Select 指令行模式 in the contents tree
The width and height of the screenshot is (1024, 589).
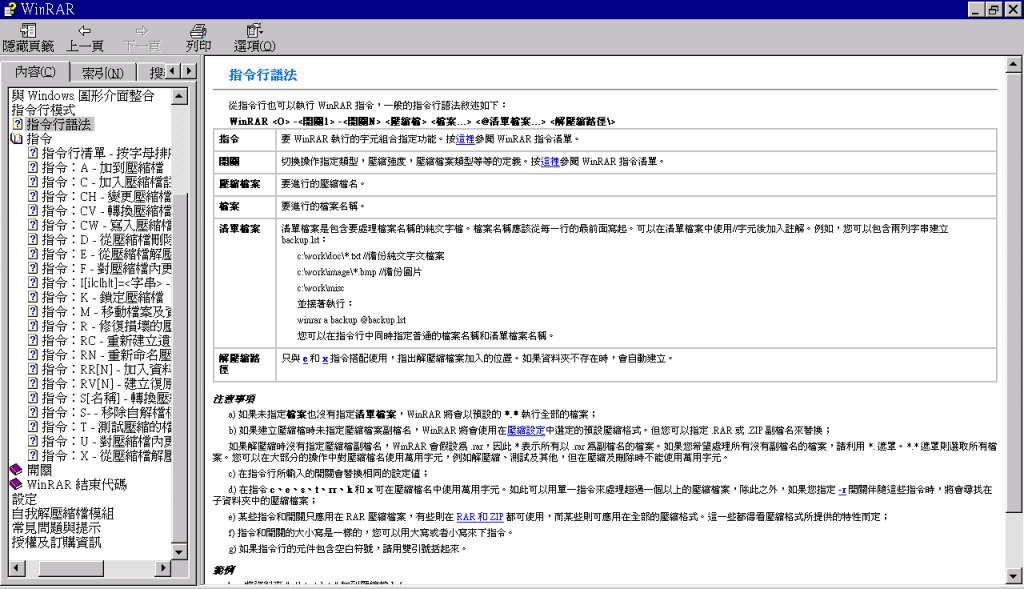pos(43,110)
